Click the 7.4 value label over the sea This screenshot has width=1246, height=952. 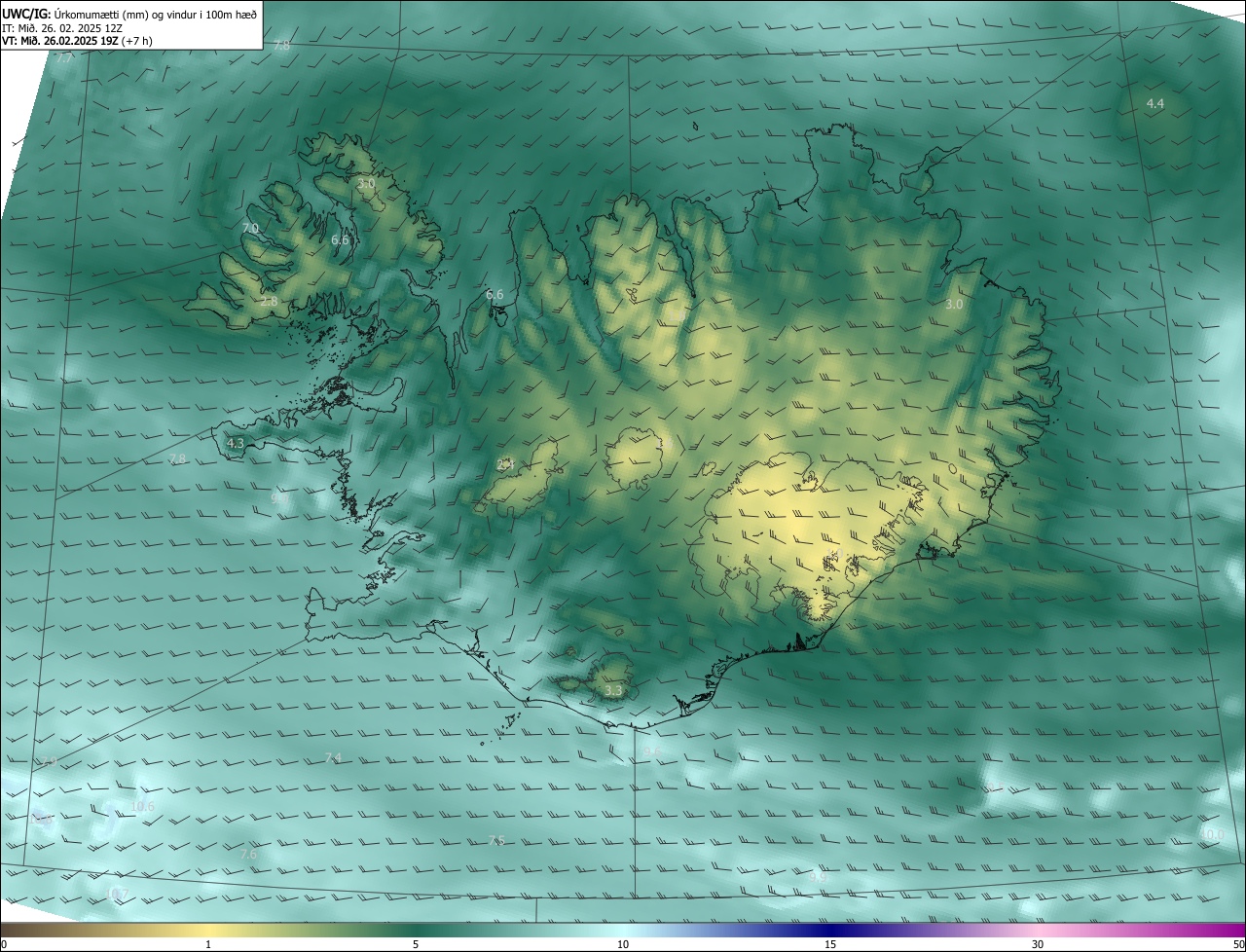tap(333, 757)
